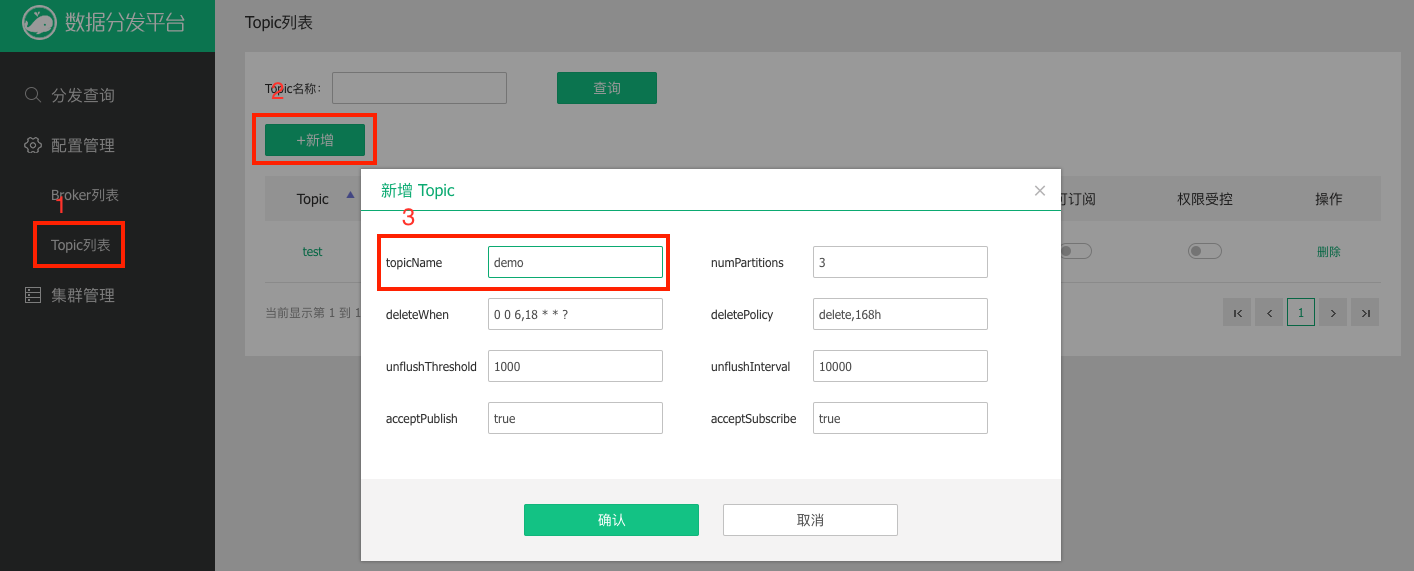
Task: Open 分发查询 with the magnifier icon
Action: [x=33, y=95]
